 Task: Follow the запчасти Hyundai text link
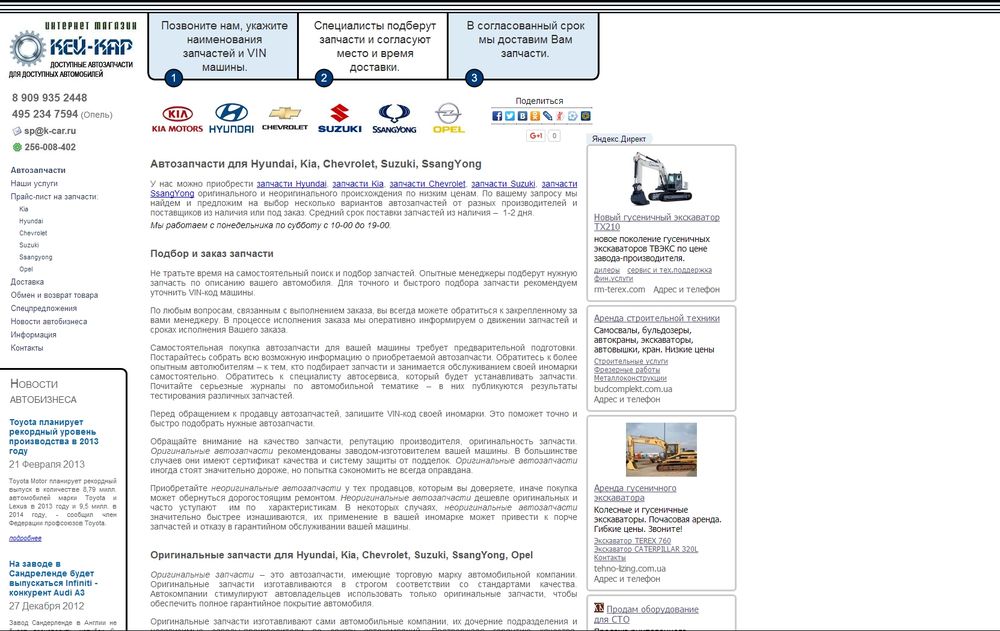(291, 184)
